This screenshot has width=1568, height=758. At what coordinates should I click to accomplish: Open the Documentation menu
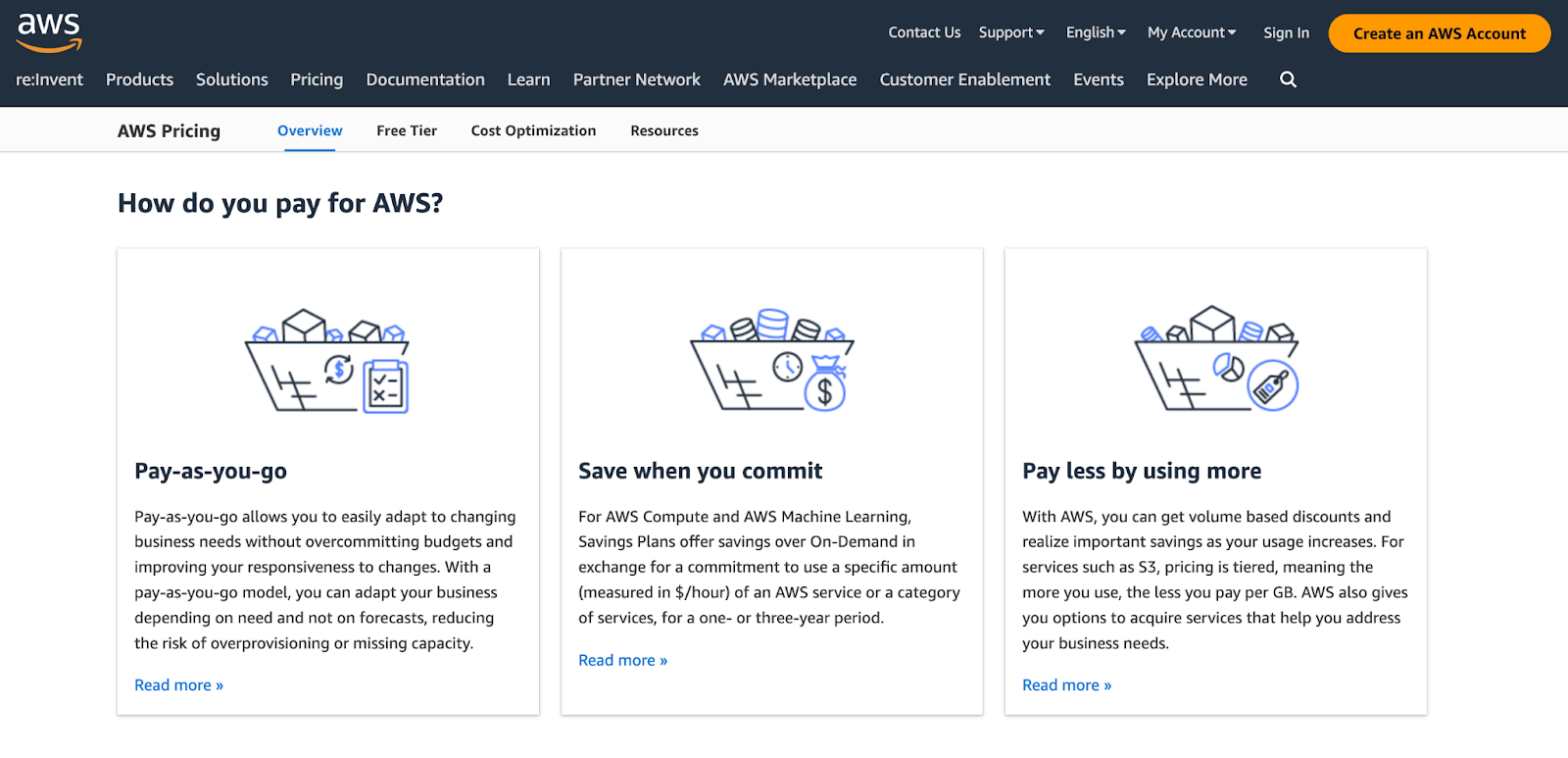tap(425, 79)
